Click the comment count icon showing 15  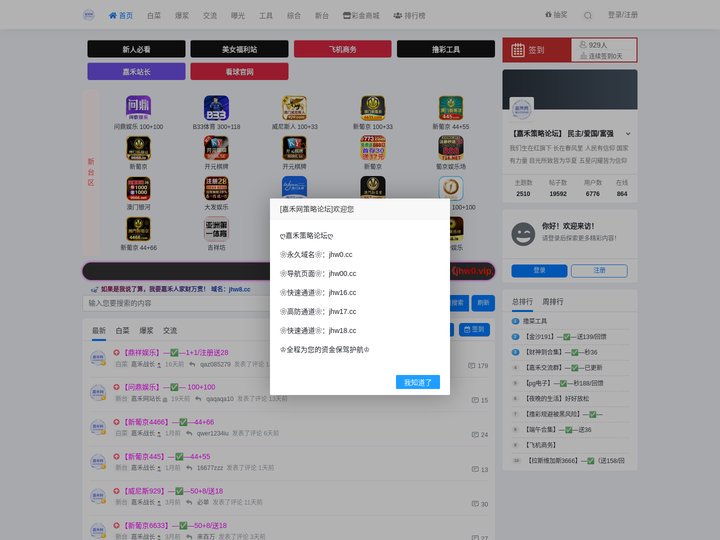475,400
